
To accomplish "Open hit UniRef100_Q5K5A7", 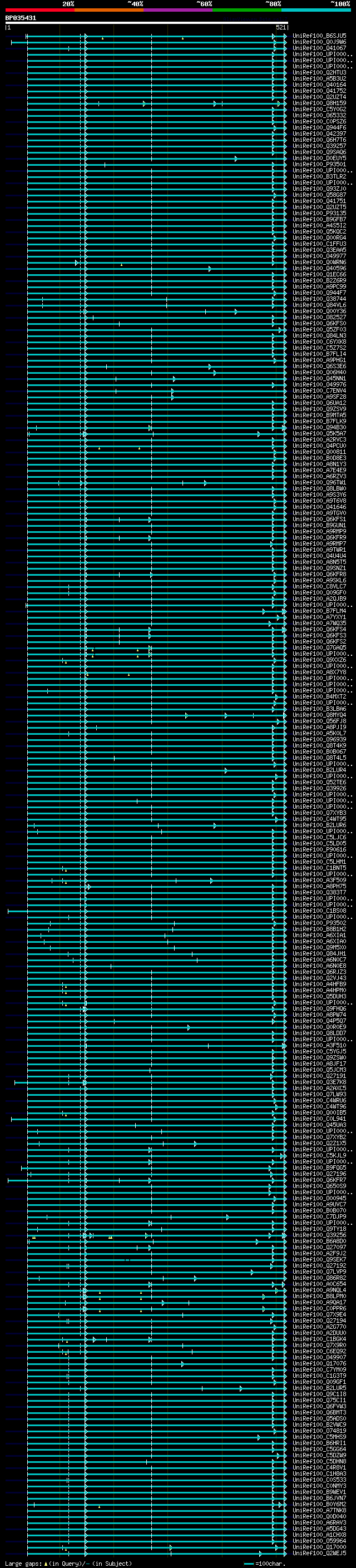I will coord(319,433).
